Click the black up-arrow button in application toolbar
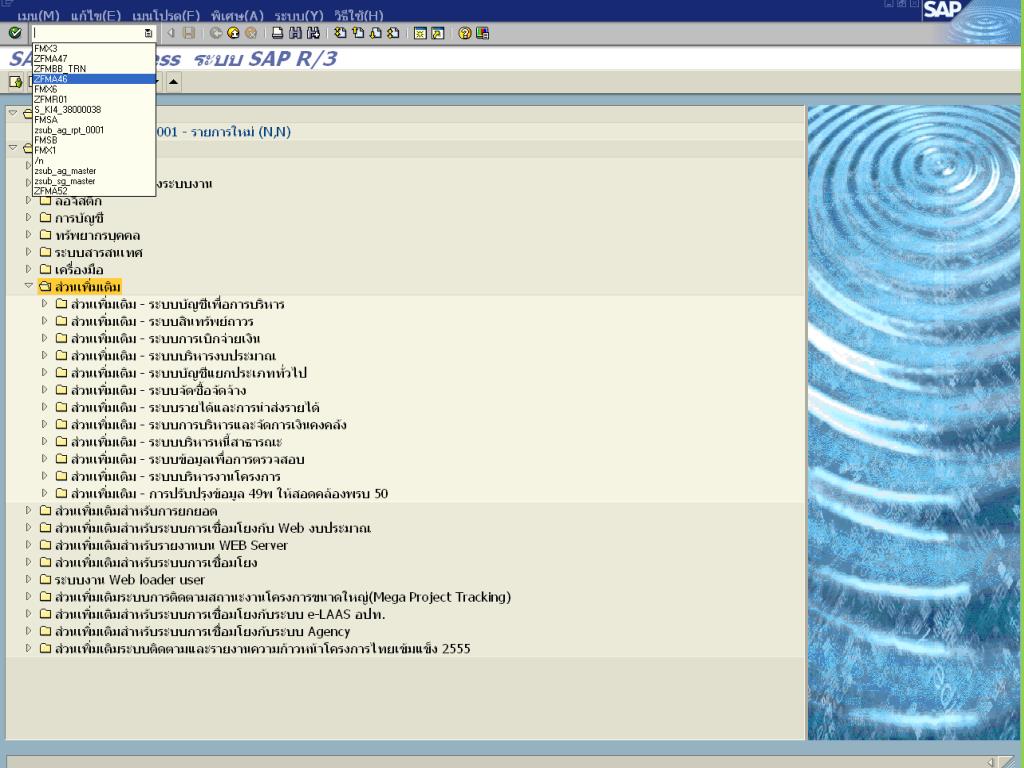Viewport: 1024px width, 768px height. (x=173, y=82)
